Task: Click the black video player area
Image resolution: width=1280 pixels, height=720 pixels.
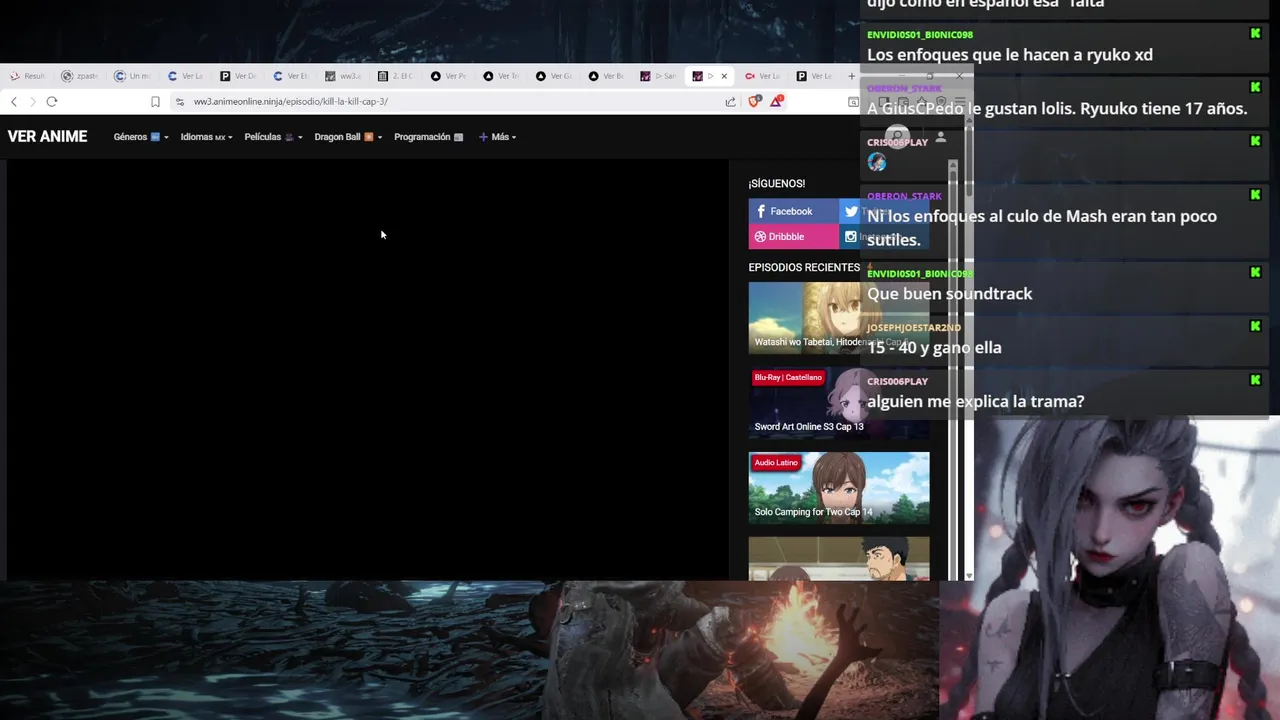Action: (x=368, y=370)
